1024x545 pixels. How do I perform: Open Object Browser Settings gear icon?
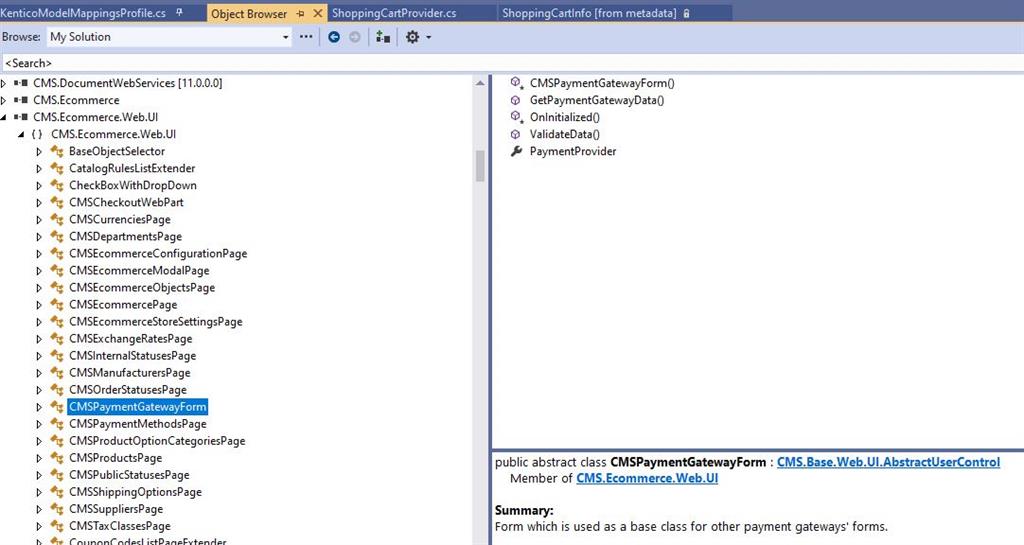click(x=412, y=37)
